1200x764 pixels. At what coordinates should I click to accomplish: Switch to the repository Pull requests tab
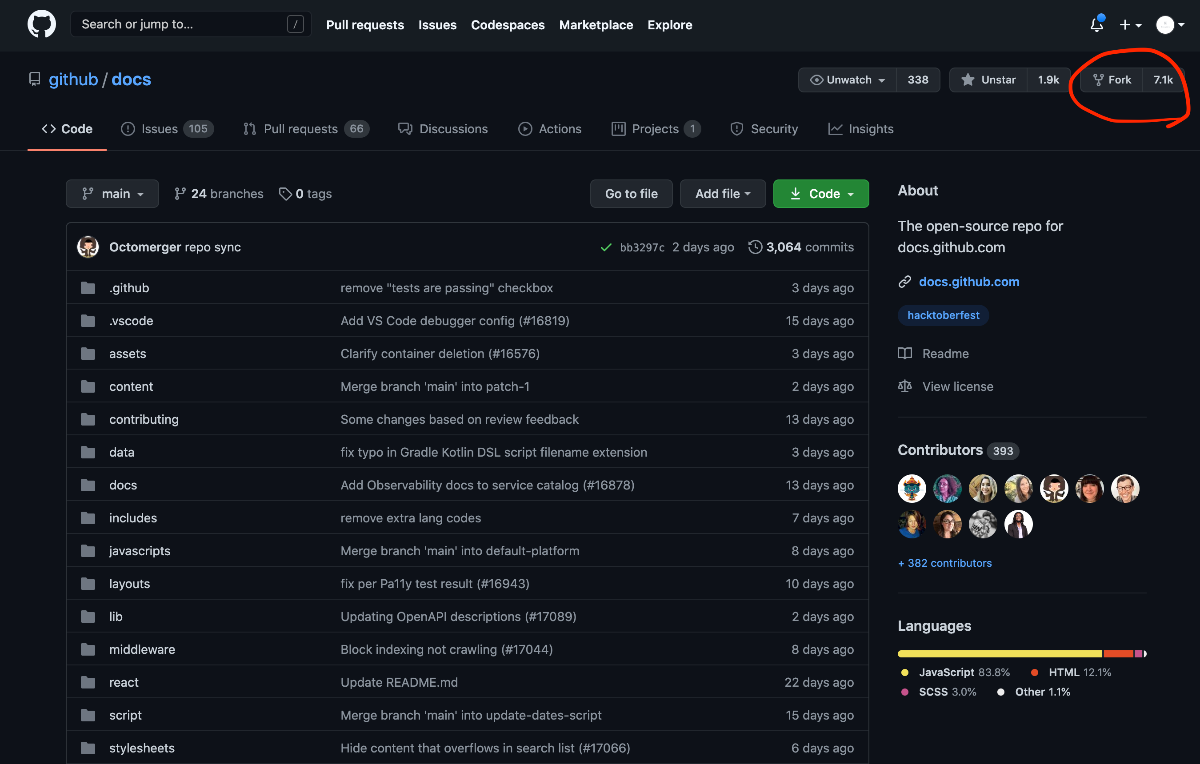[306, 129]
